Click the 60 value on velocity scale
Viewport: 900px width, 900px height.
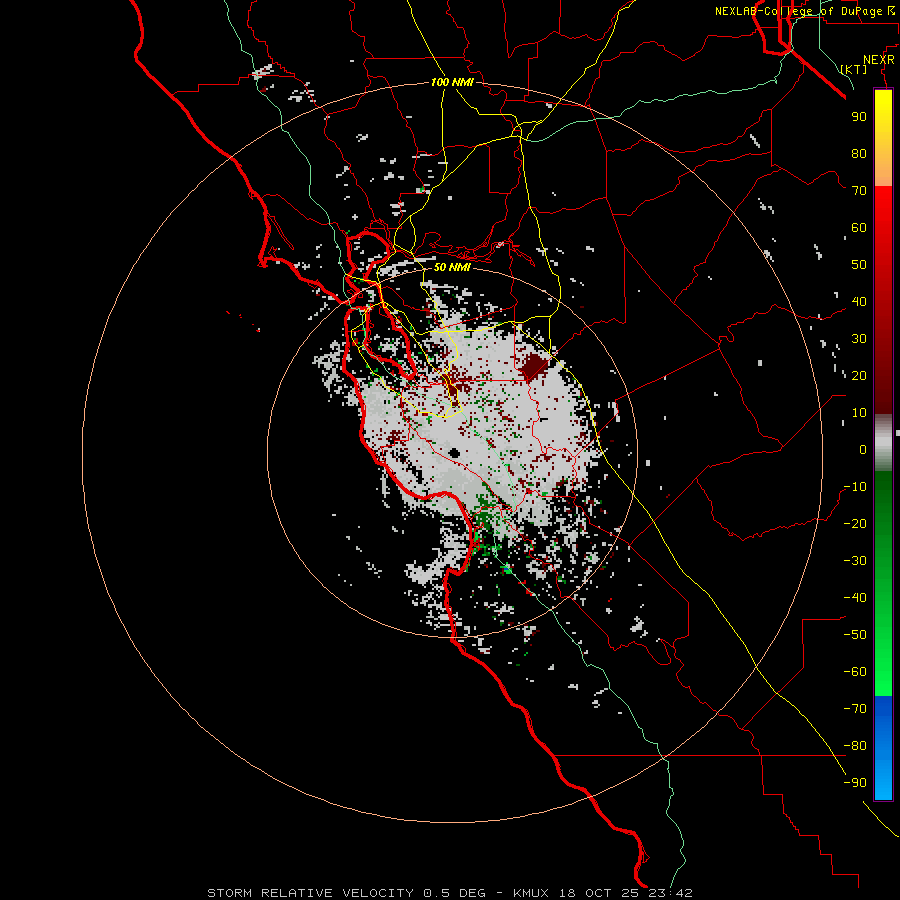tap(859, 227)
